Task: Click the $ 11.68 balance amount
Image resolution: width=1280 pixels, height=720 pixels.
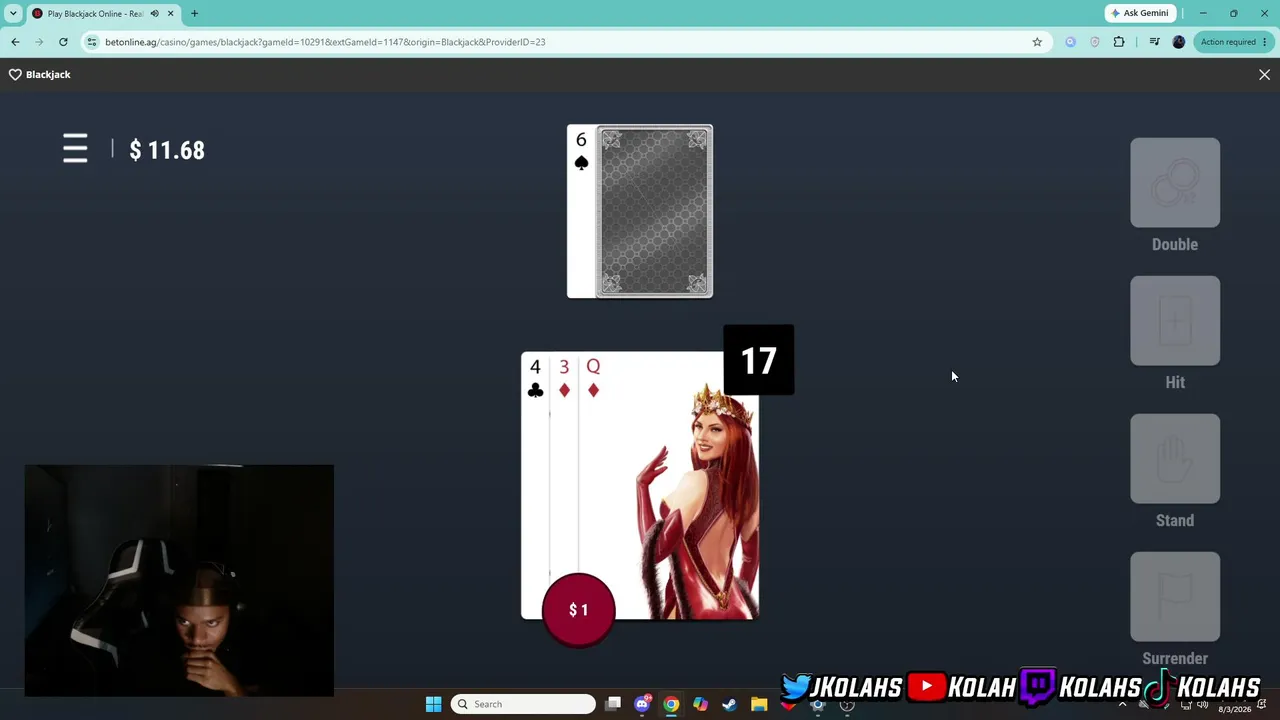Action: pyautogui.click(x=167, y=150)
